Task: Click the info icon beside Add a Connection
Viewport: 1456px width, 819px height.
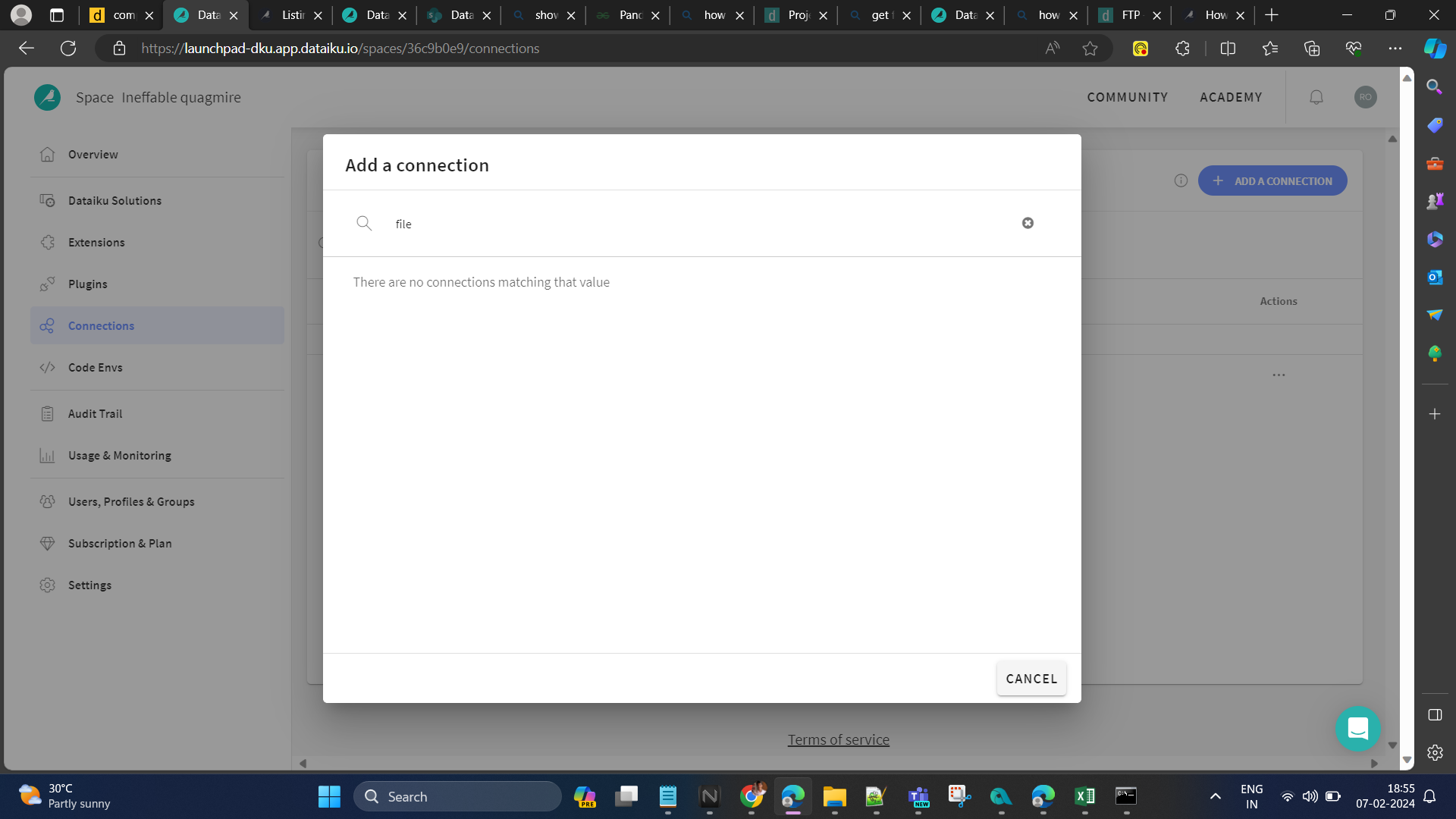Action: (1181, 180)
